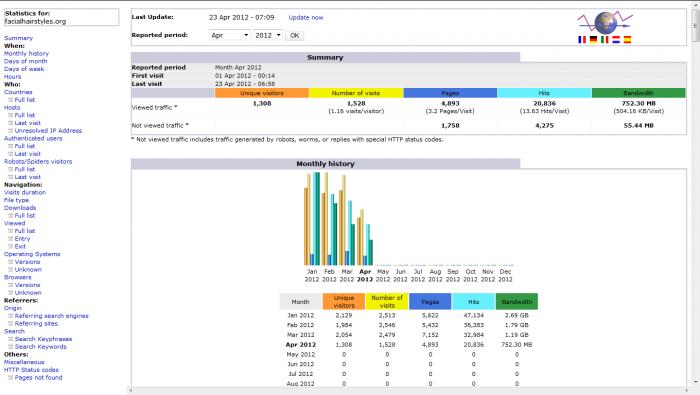The image size is (700, 395).
Task: Switch language with the German flag
Action: pos(593,40)
